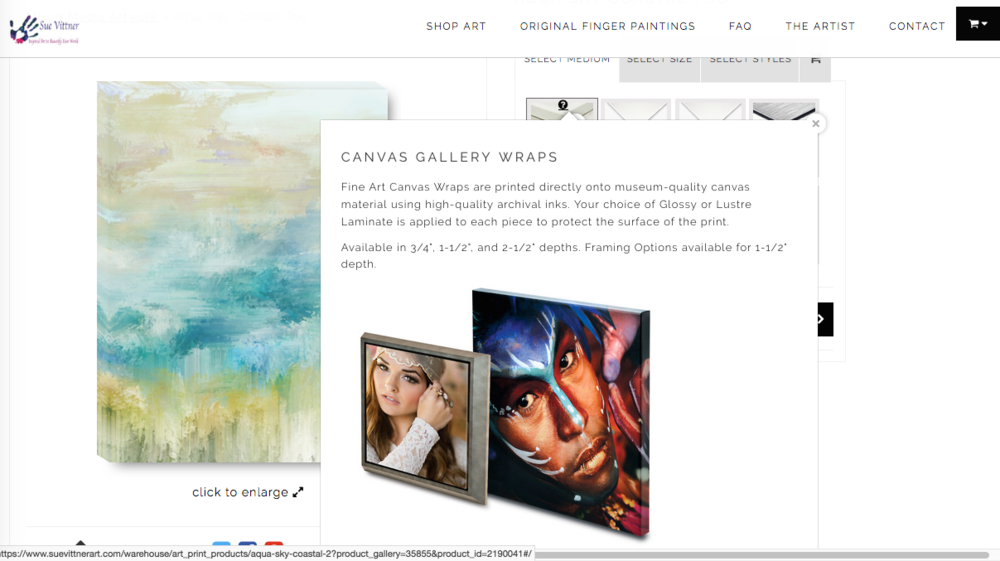Viewport: 1000px width, 561px height.
Task: Click the question mark help icon
Action: click(562, 105)
